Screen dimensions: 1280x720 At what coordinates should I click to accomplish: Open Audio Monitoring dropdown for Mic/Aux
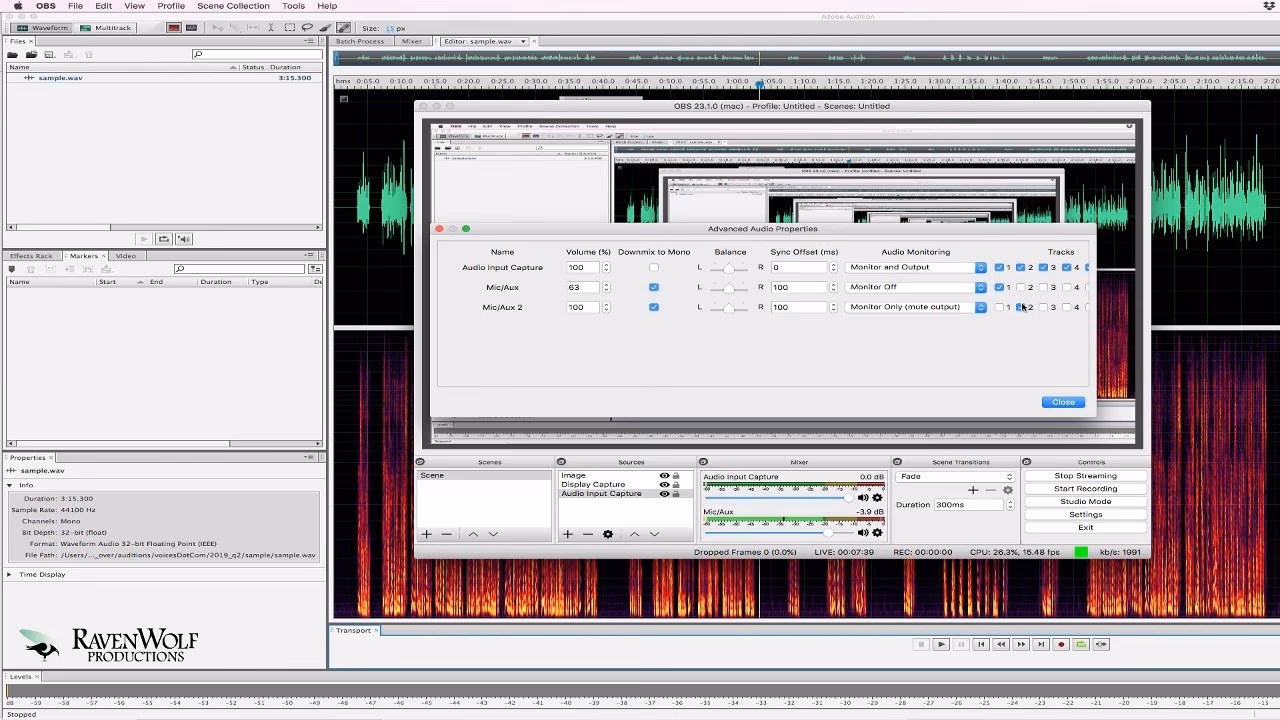tap(916, 288)
